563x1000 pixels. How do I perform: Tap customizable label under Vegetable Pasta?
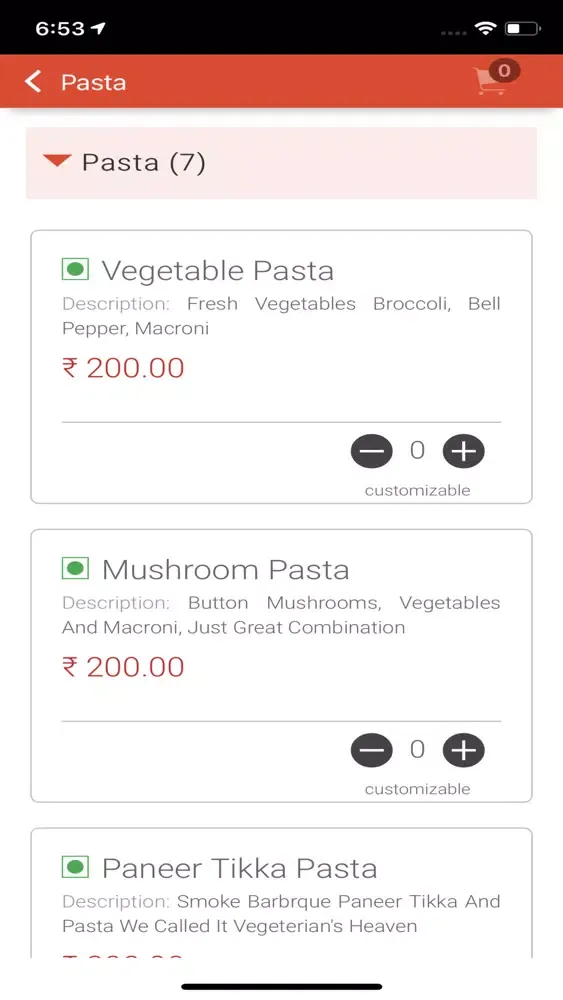(418, 490)
